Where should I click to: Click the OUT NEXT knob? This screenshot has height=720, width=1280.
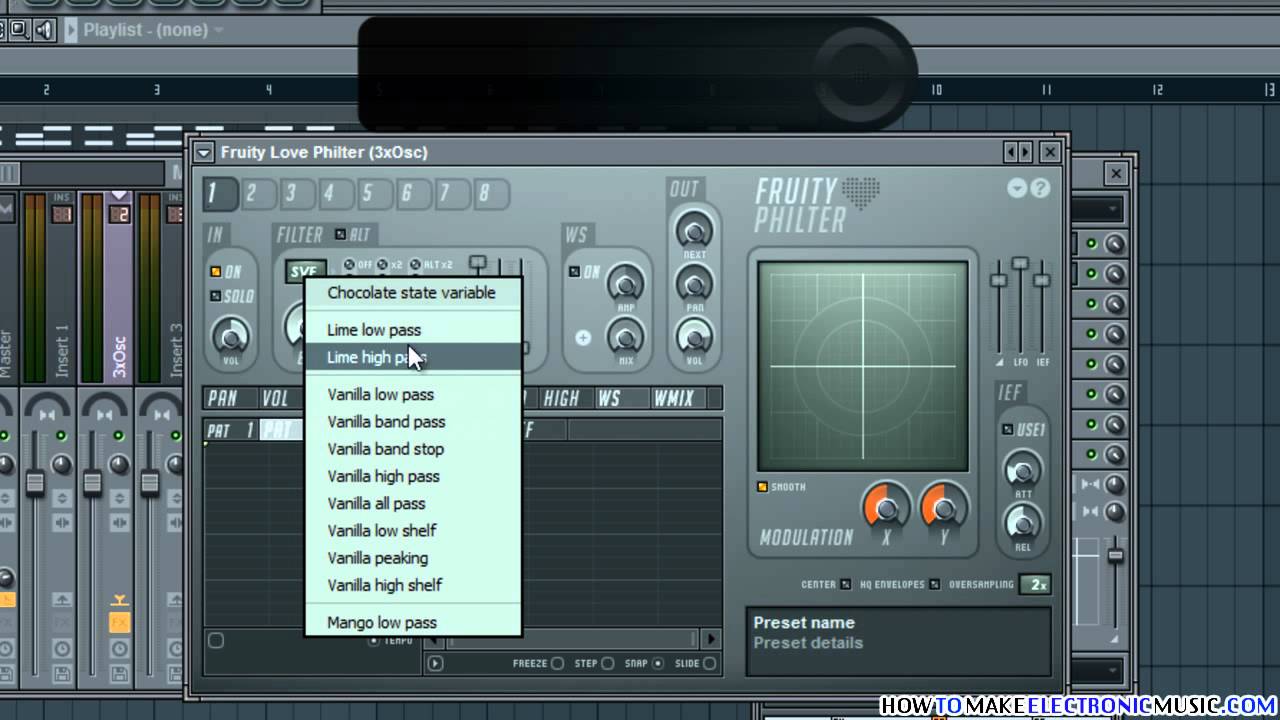pyautogui.click(x=694, y=231)
